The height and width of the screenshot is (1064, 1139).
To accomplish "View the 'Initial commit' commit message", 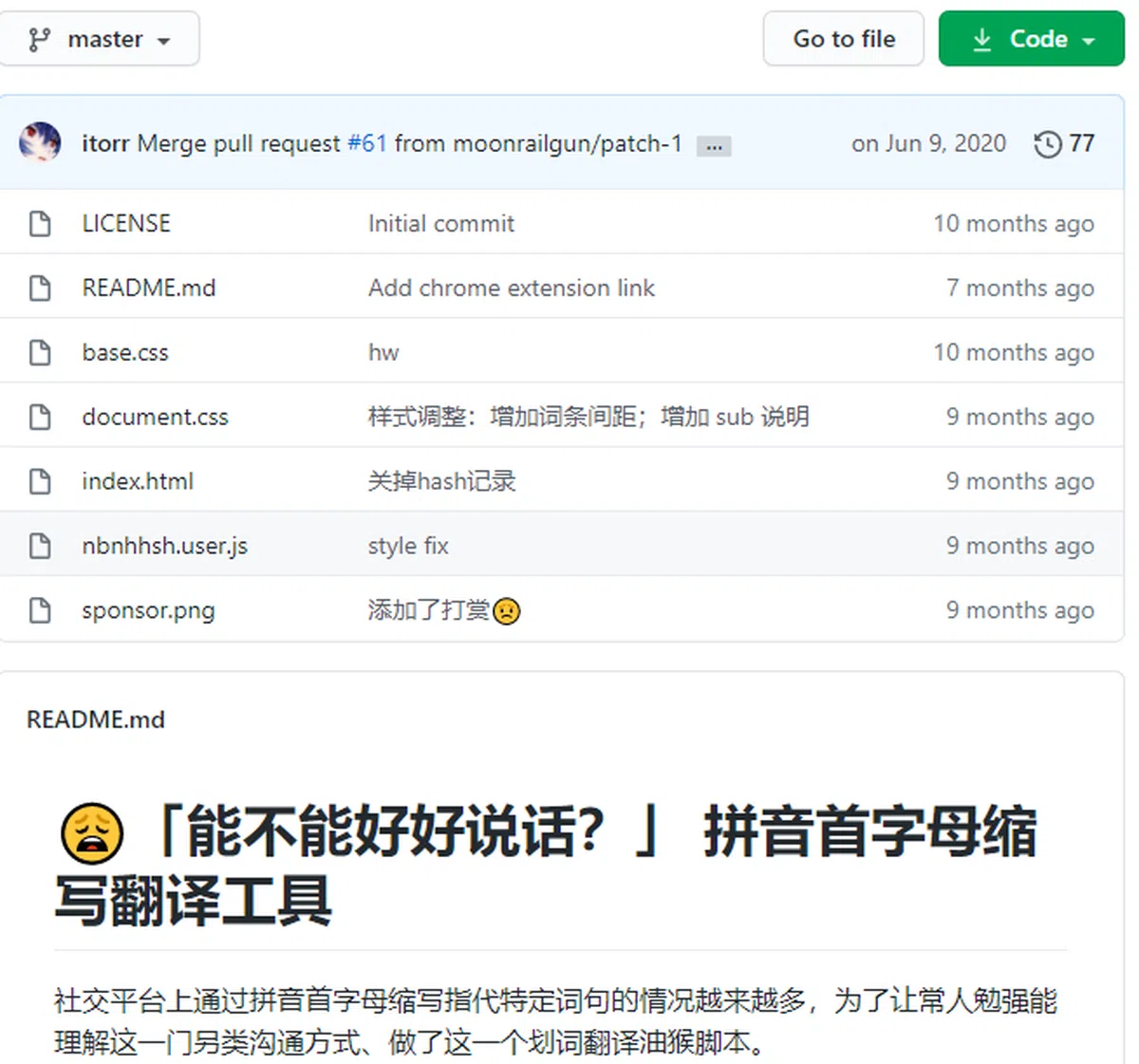I will [440, 224].
